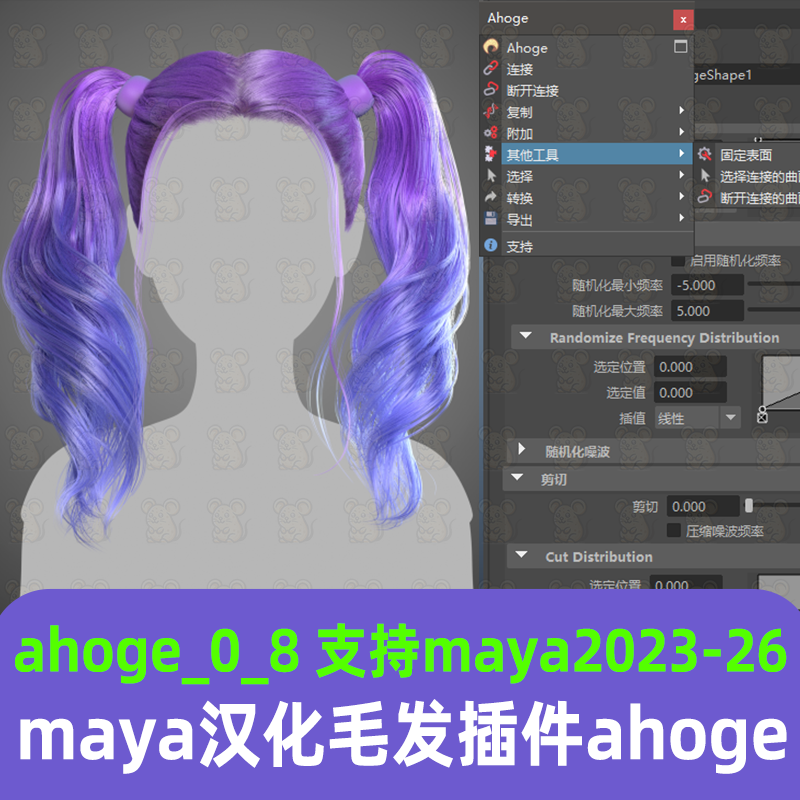The height and width of the screenshot is (800, 800).
Task: Collapse Randomize Frequency Distribution section
Action: (526, 336)
